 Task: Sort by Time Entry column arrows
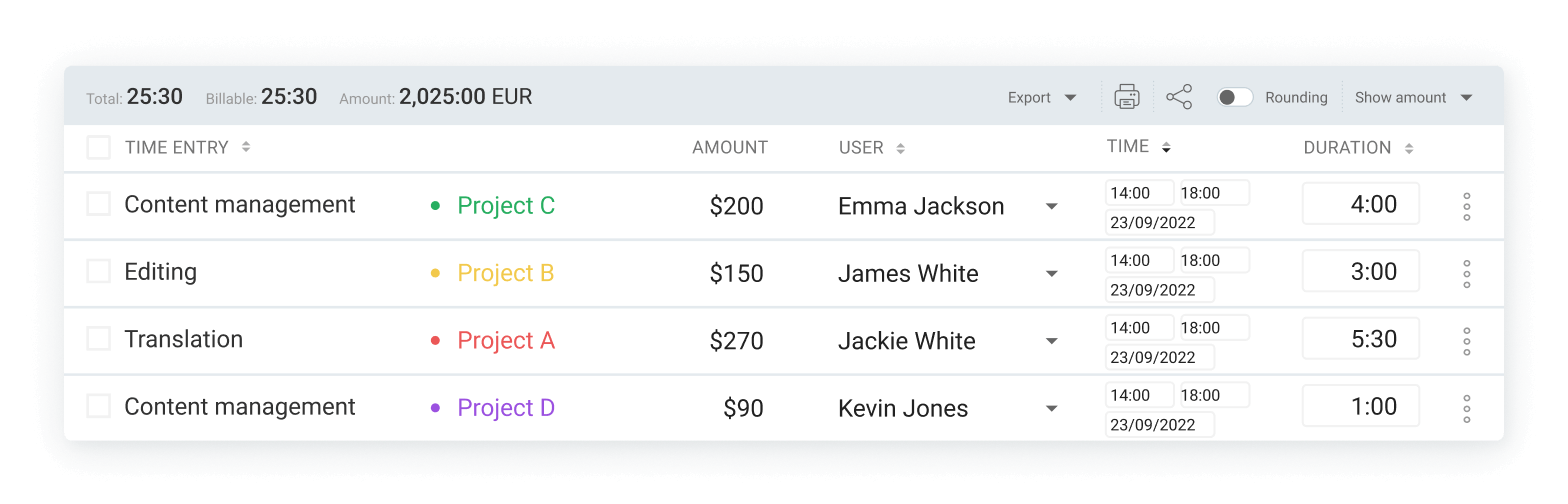(x=246, y=148)
